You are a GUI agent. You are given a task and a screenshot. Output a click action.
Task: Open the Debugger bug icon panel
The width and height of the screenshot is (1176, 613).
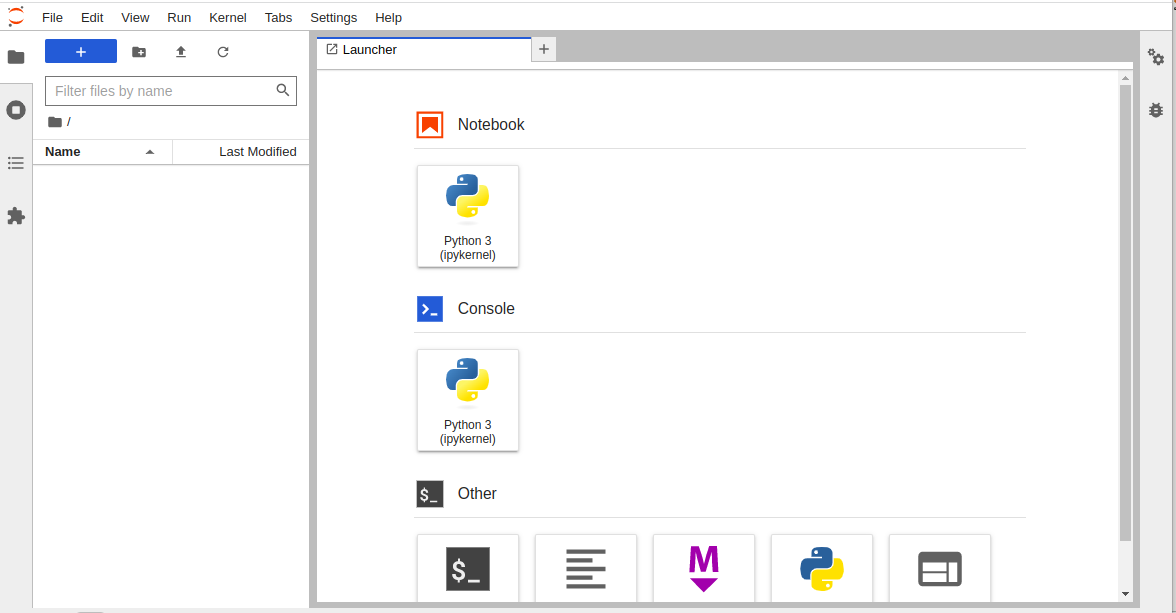(x=1156, y=110)
